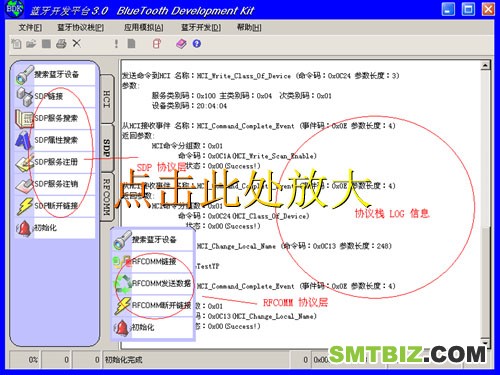Image resolution: width=500 pixels, height=375 pixels.
Task: Click the open folder toolbar icon
Action: [31, 44]
